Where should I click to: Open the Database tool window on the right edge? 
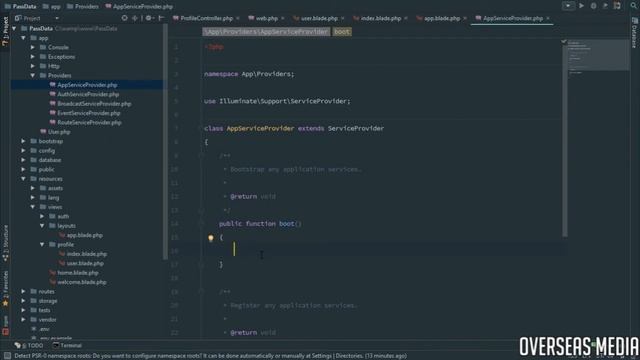coord(635,33)
